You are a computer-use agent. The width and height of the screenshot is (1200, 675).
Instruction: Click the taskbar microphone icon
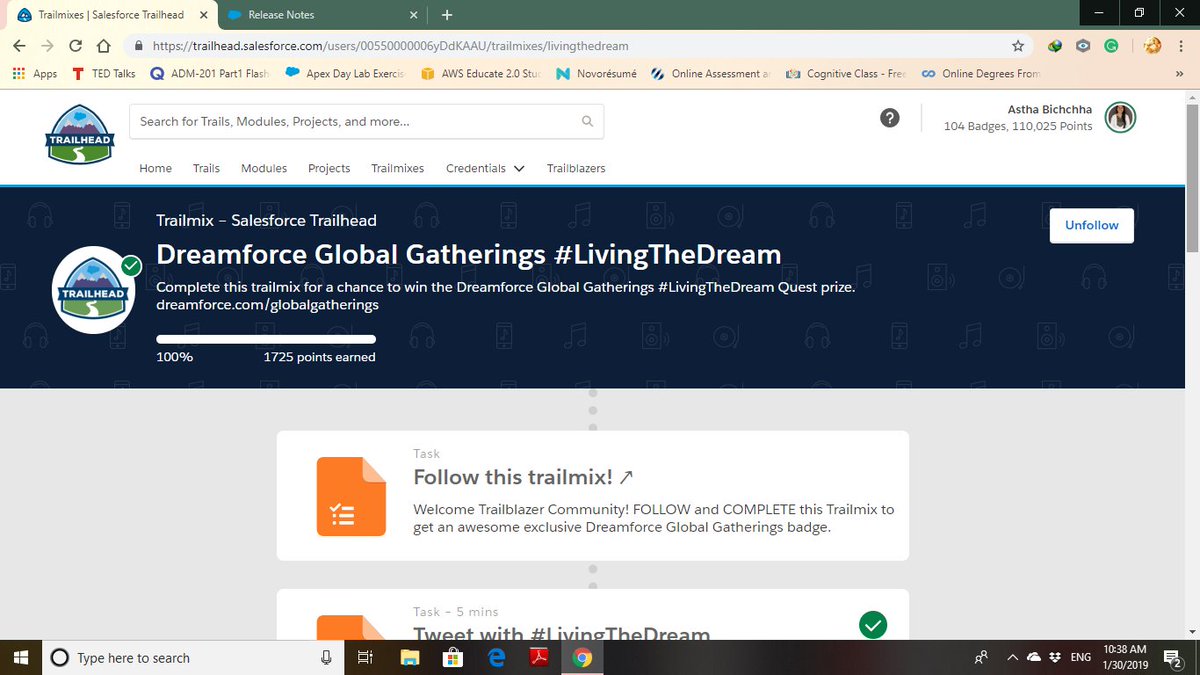coord(326,658)
